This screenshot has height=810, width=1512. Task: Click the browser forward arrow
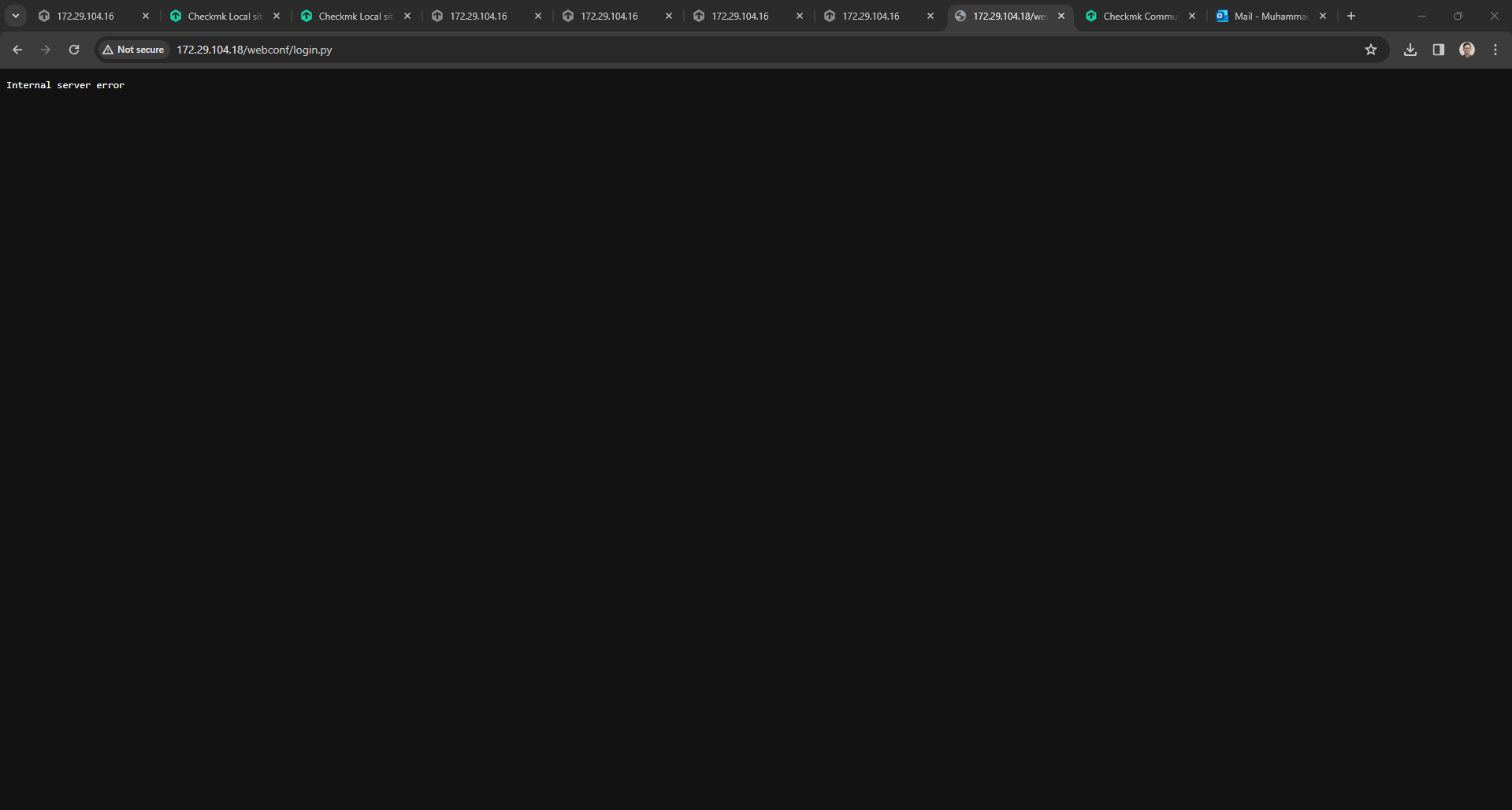pos(46,50)
